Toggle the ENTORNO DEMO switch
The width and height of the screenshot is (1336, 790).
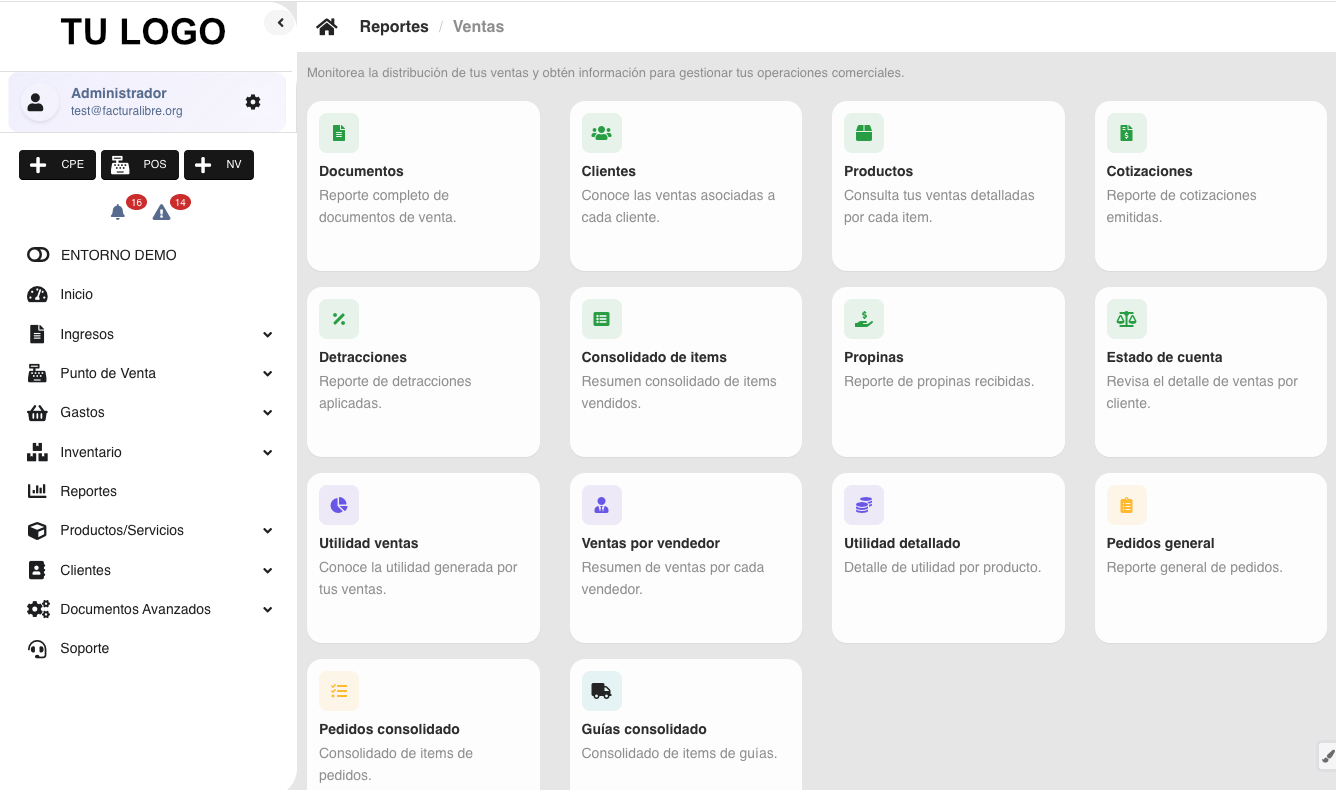pyautogui.click(x=38, y=255)
